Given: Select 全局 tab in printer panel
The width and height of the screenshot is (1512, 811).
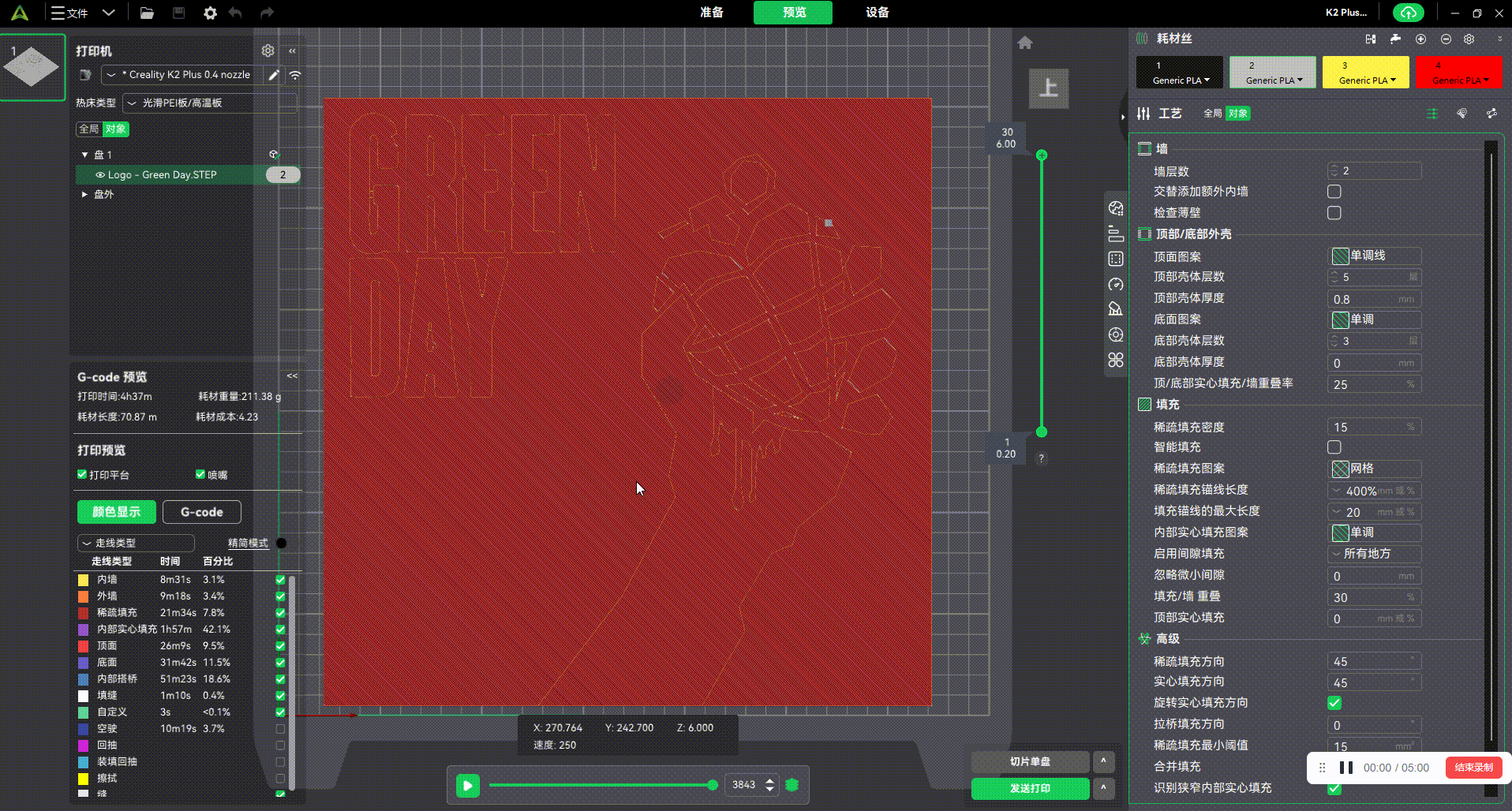Looking at the screenshot, I should coord(89,129).
